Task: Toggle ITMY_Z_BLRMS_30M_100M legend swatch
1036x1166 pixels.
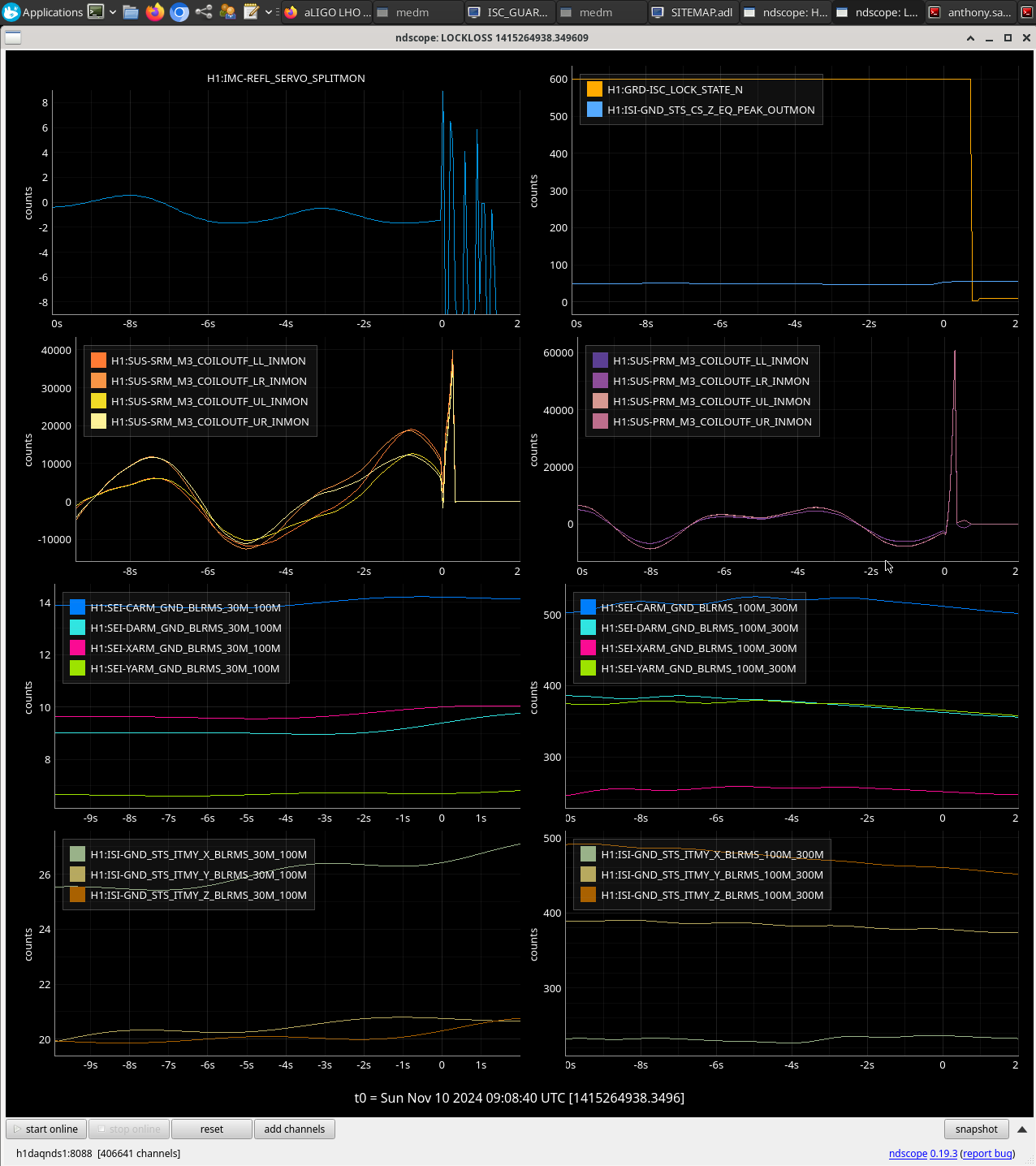Action: click(77, 895)
